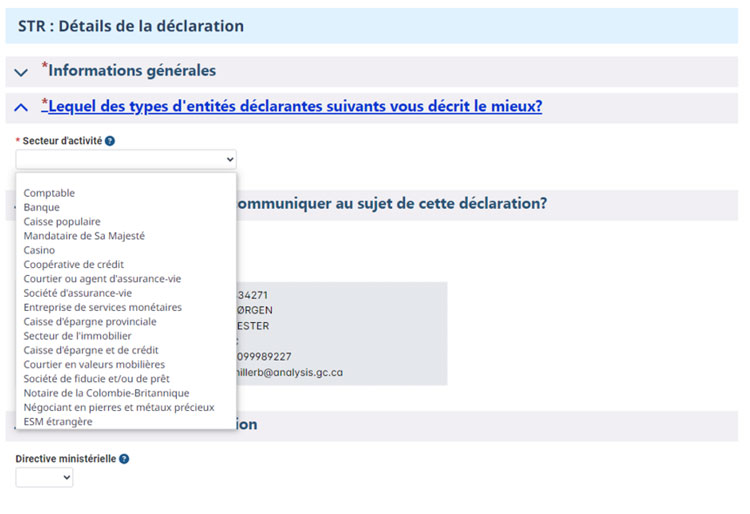Click the Informations générales heading text
The height and width of the screenshot is (514, 750).
[x=132, y=71]
